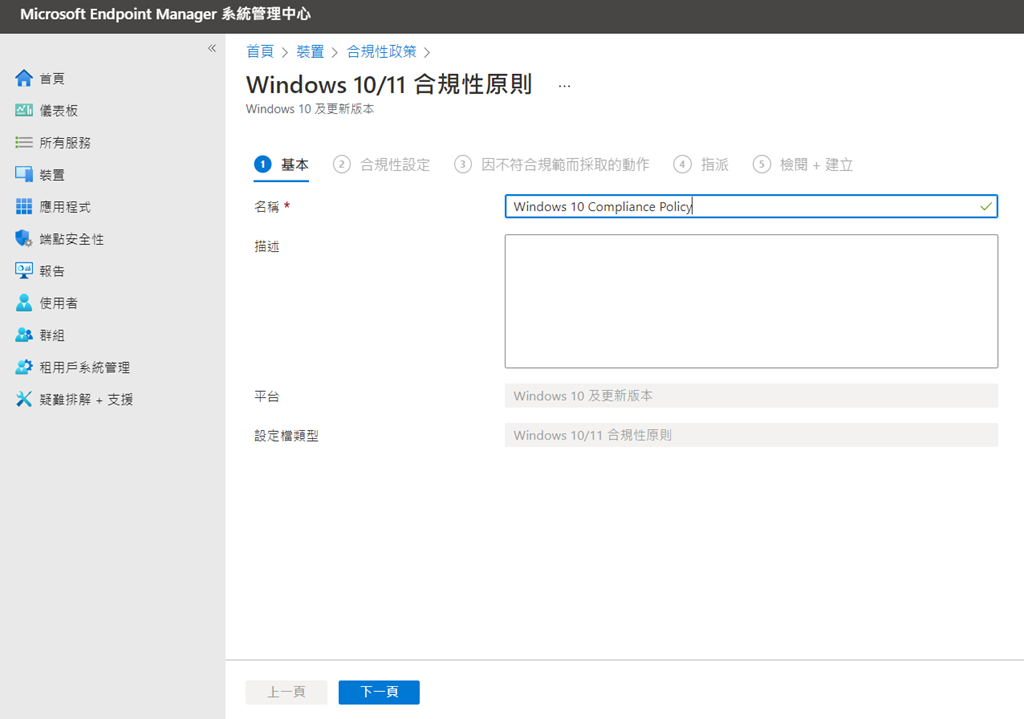Open Endpoint security (端點安全性) shield icon
1024x719 pixels.
click(24, 239)
